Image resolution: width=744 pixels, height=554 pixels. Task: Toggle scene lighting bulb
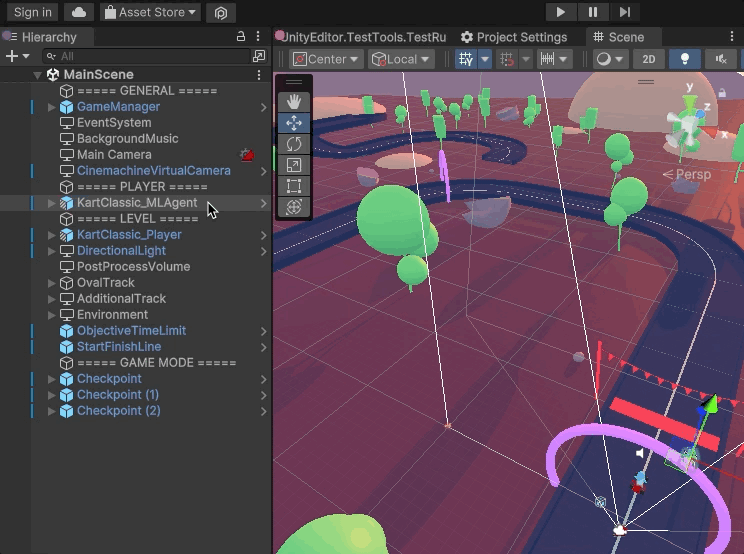tap(684, 59)
